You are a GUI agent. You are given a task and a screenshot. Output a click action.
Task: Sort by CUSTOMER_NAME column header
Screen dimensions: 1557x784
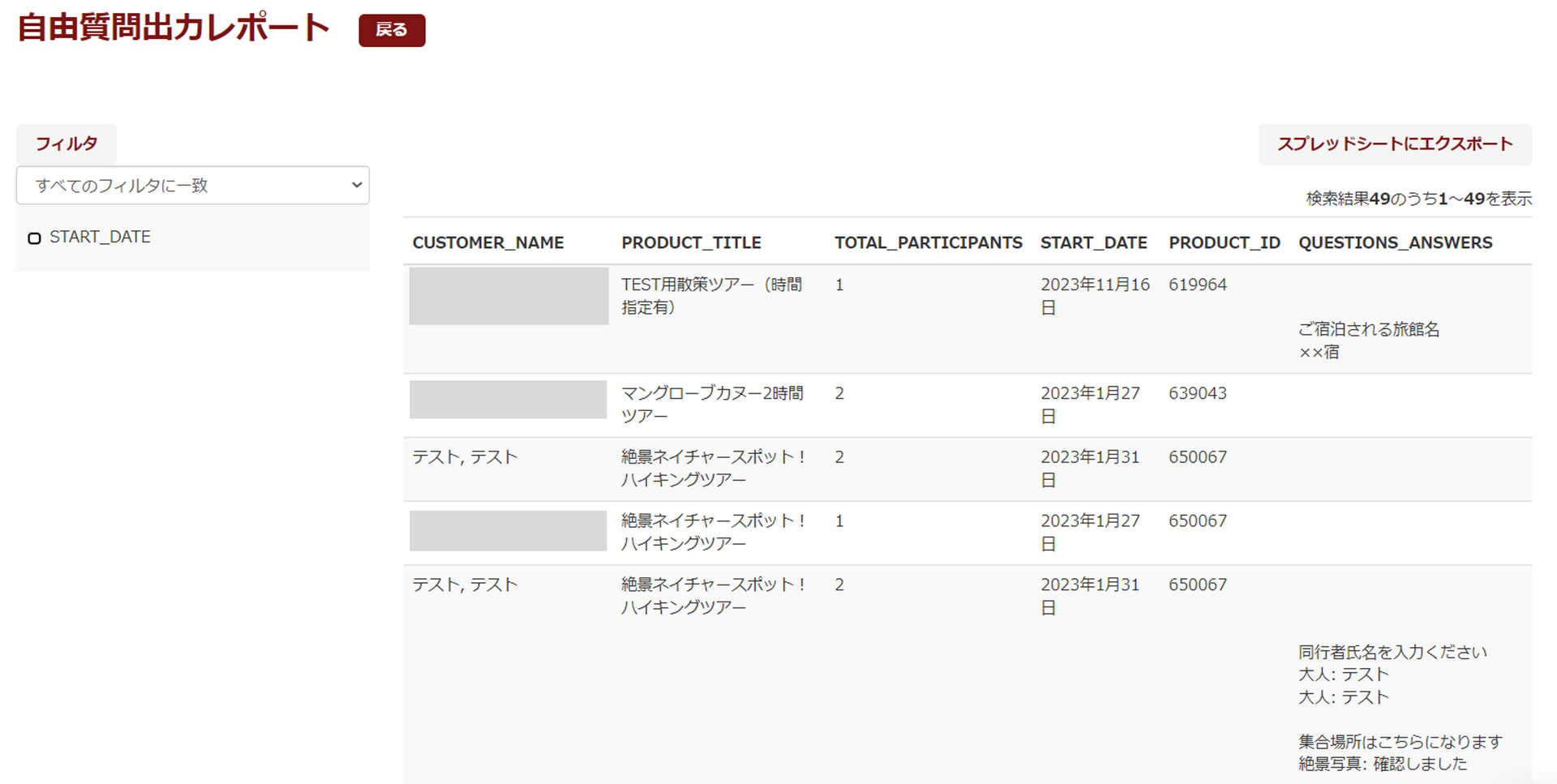click(x=487, y=242)
